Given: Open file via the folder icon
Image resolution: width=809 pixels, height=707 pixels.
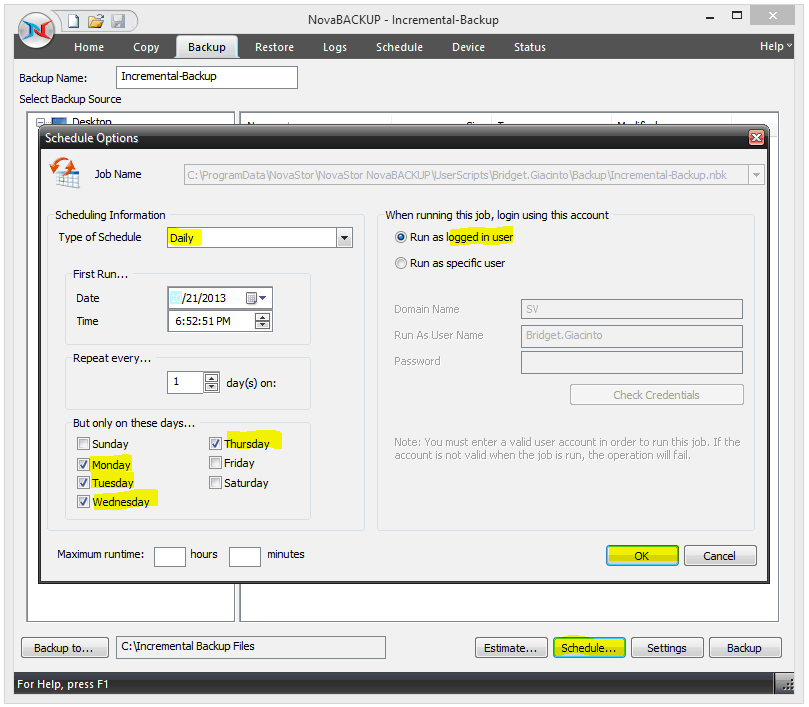Looking at the screenshot, I should pyautogui.click(x=96, y=21).
